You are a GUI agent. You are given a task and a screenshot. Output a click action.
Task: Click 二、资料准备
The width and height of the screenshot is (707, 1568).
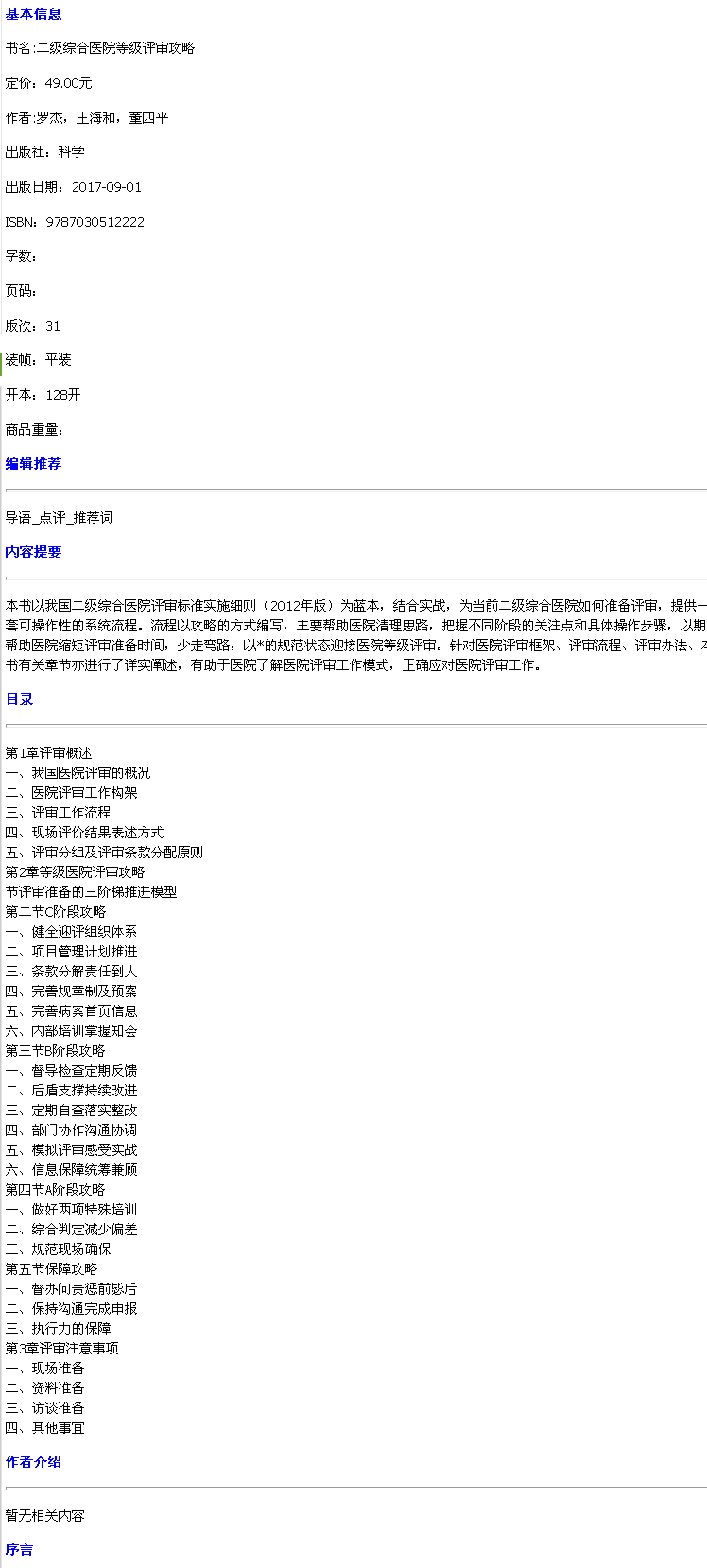pyautogui.click(x=45, y=1388)
